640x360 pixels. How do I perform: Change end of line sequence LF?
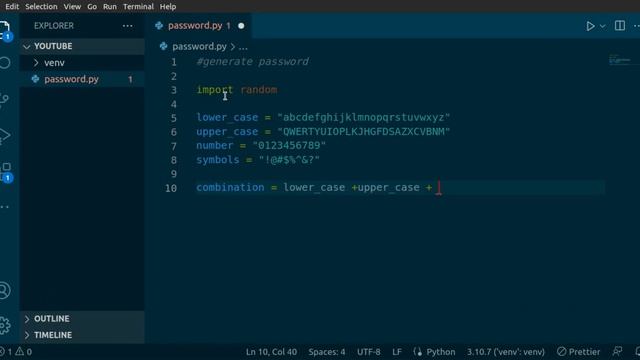tap(397, 351)
